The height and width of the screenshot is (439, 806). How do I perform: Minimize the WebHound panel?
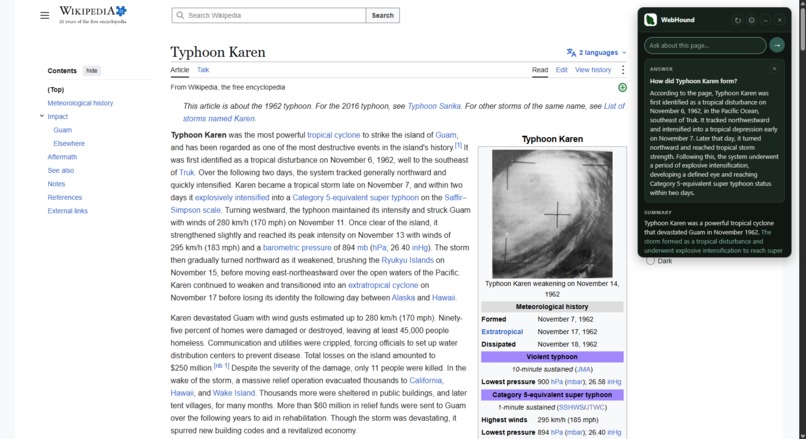765,20
